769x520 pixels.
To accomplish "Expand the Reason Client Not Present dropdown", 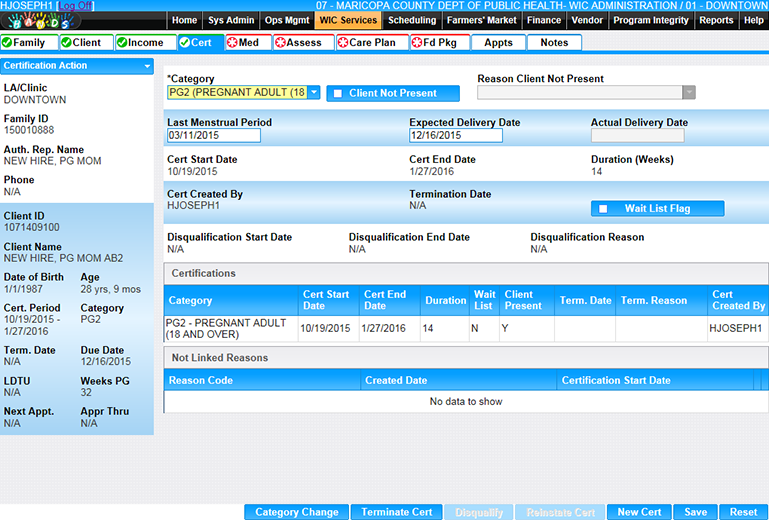I will coord(688,93).
